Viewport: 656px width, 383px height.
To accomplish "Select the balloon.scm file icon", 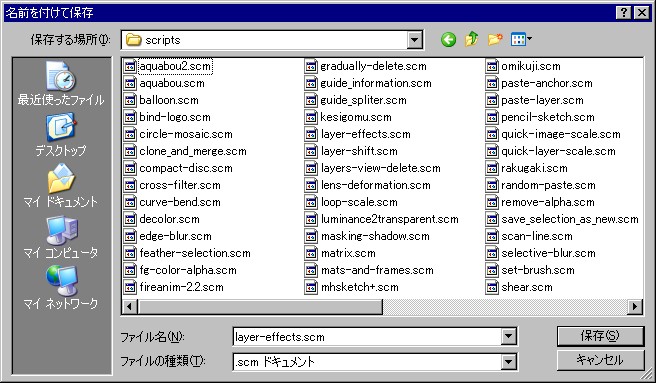I will tap(130, 100).
